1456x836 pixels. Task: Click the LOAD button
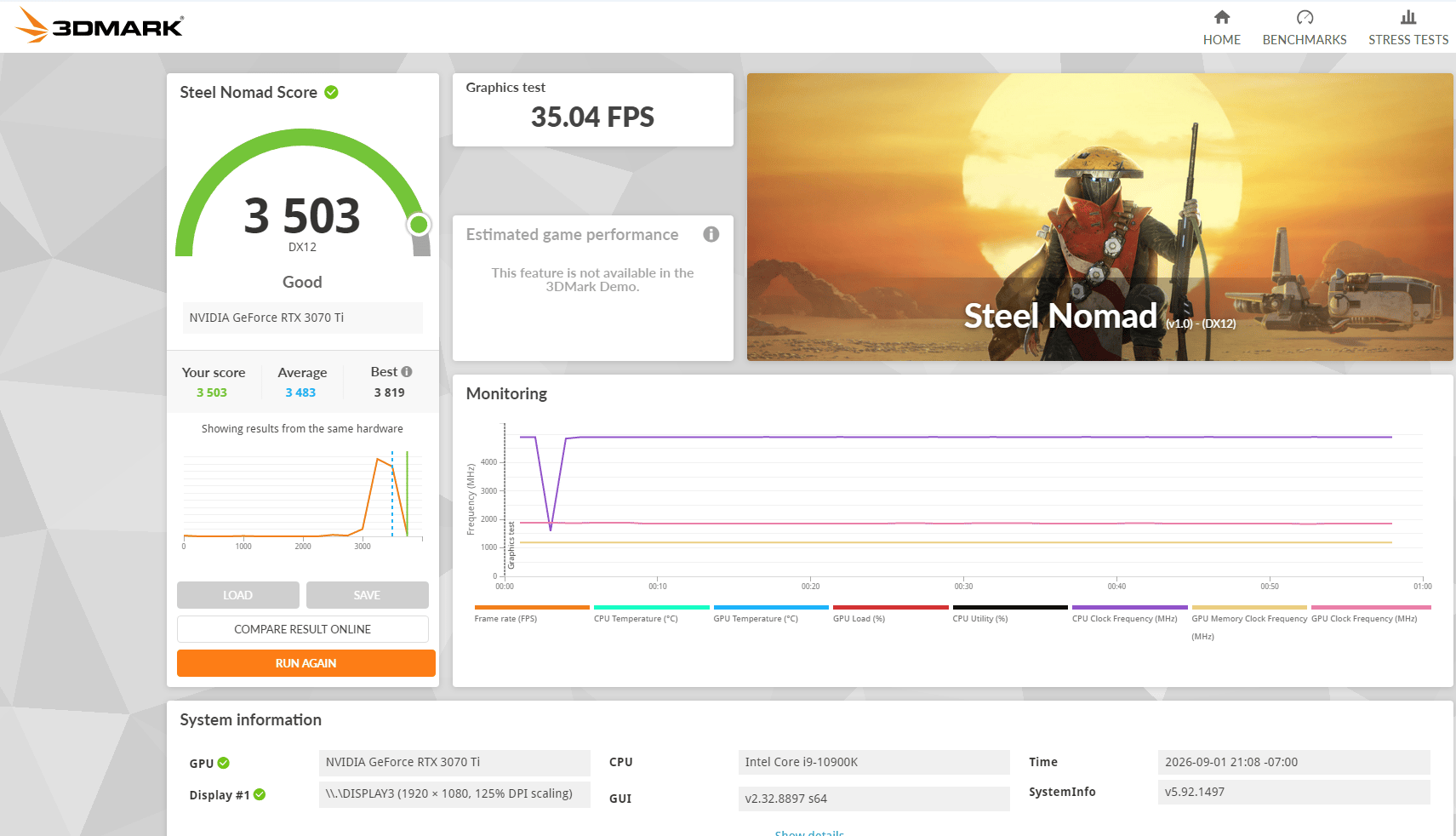238,595
